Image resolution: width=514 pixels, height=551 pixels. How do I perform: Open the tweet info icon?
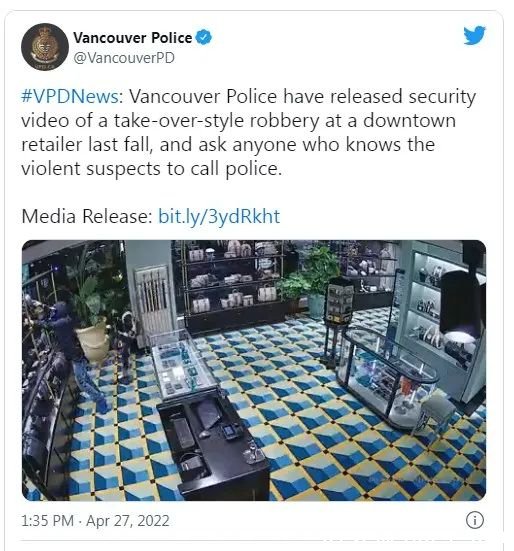[x=475, y=520]
